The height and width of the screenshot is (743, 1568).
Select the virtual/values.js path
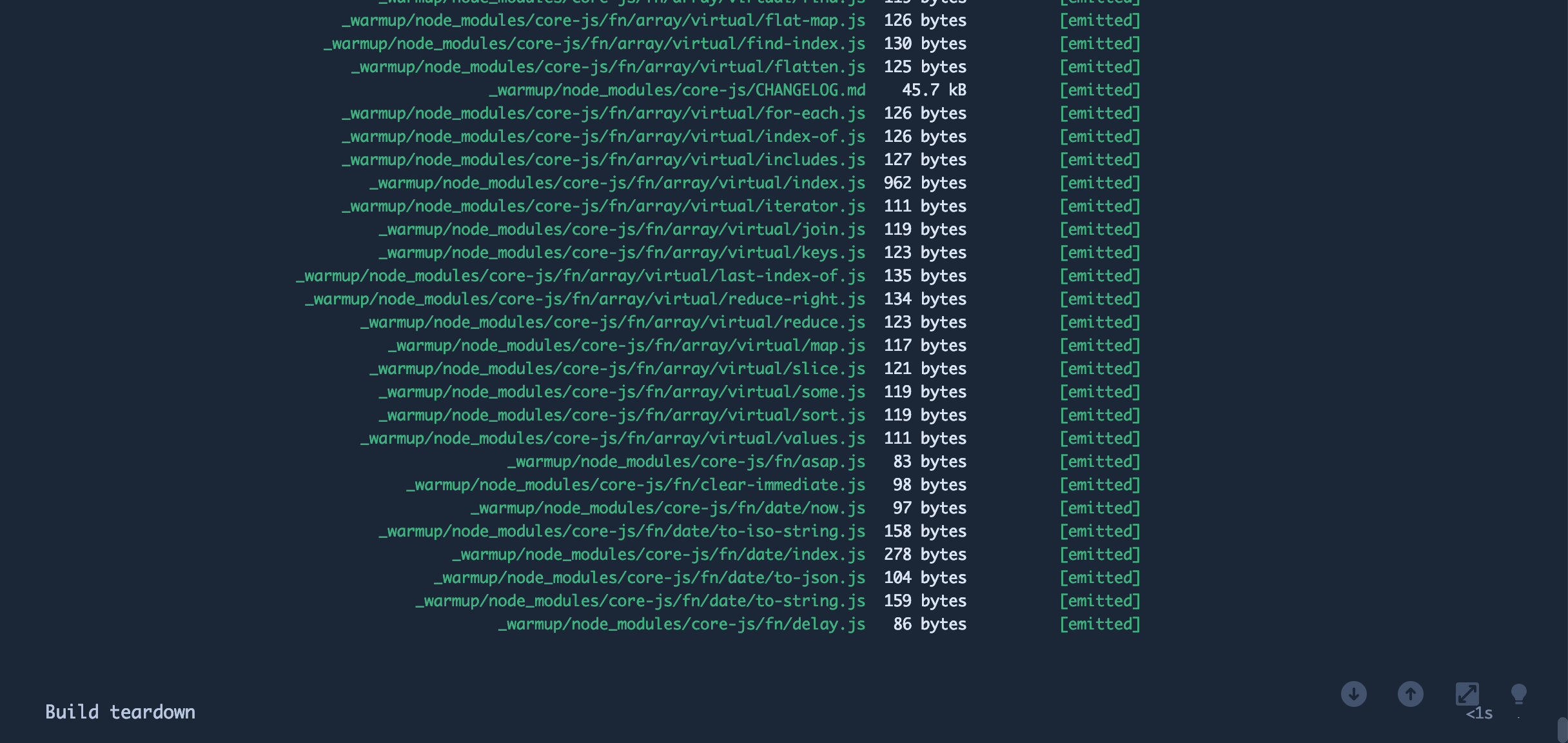(612, 439)
